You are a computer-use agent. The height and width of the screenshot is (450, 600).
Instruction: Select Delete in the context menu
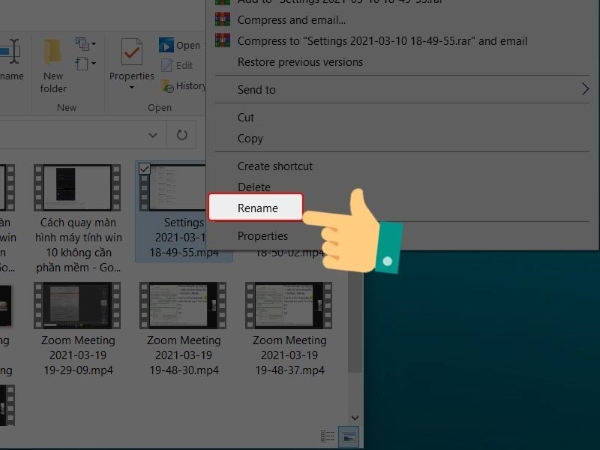coord(253,187)
